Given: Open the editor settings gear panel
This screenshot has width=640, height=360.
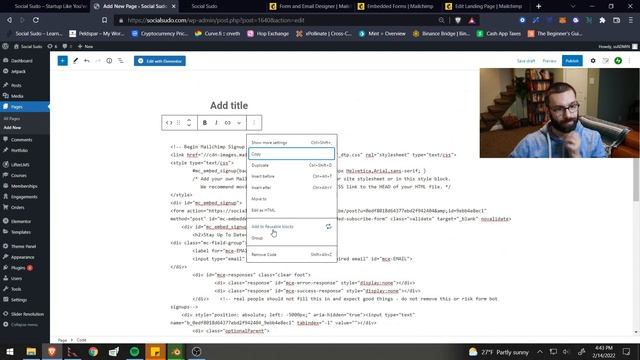Looking at the screenshot, I should pos(593,61).
